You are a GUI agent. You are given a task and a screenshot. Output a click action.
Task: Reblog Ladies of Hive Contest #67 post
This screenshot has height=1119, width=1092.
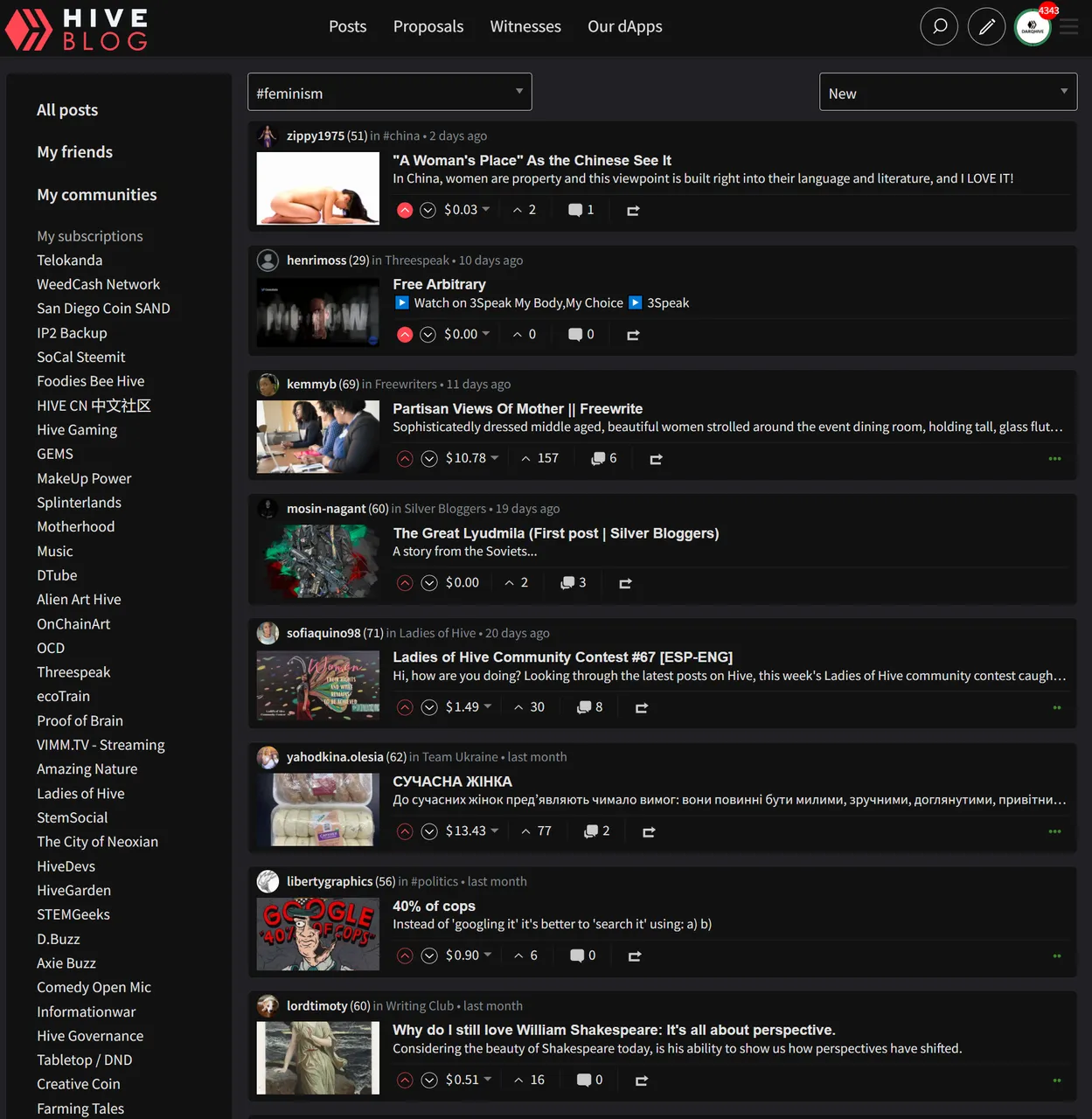coord(642,707)
